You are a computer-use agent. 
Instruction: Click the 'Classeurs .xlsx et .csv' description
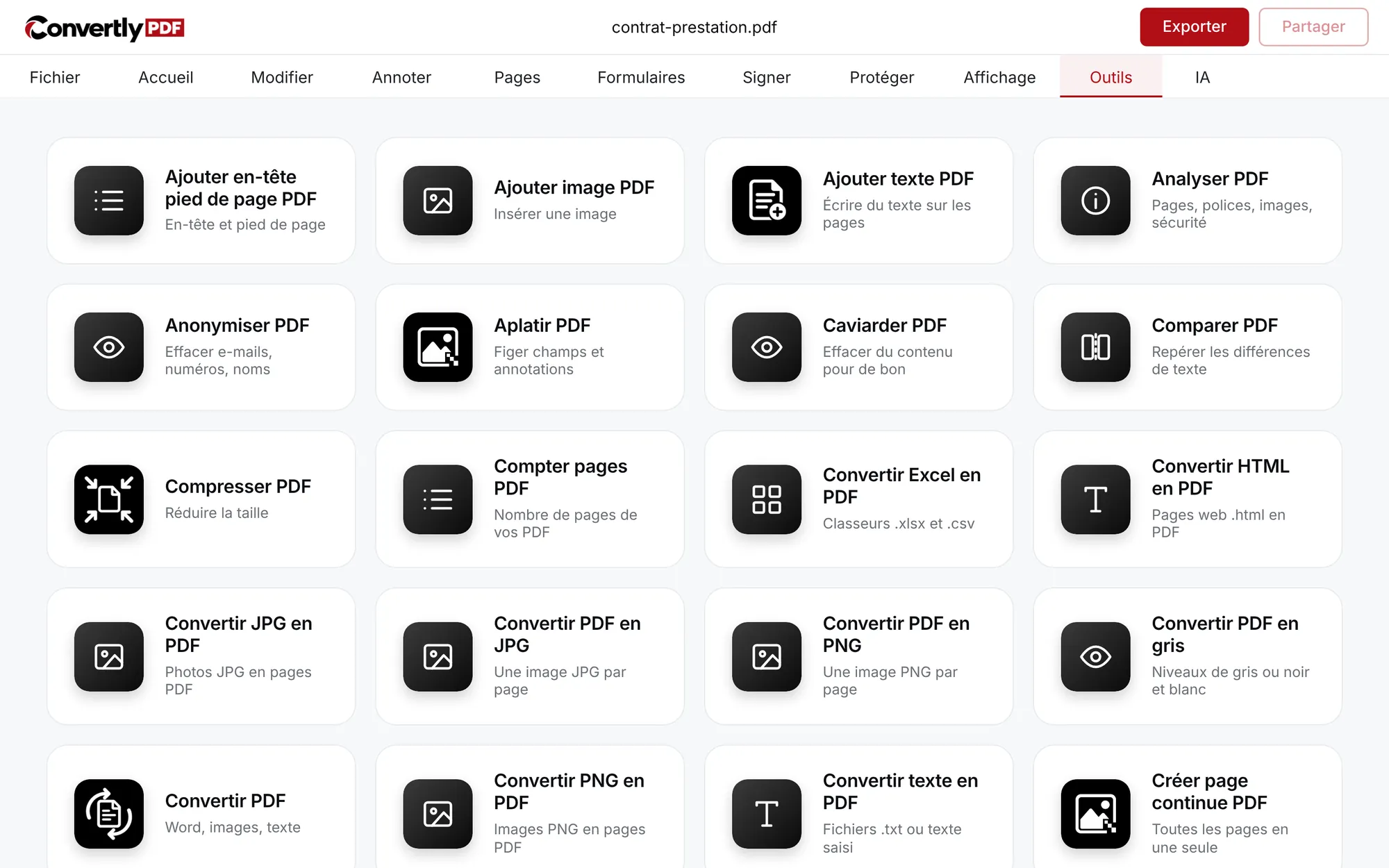(x=899, y=524)
